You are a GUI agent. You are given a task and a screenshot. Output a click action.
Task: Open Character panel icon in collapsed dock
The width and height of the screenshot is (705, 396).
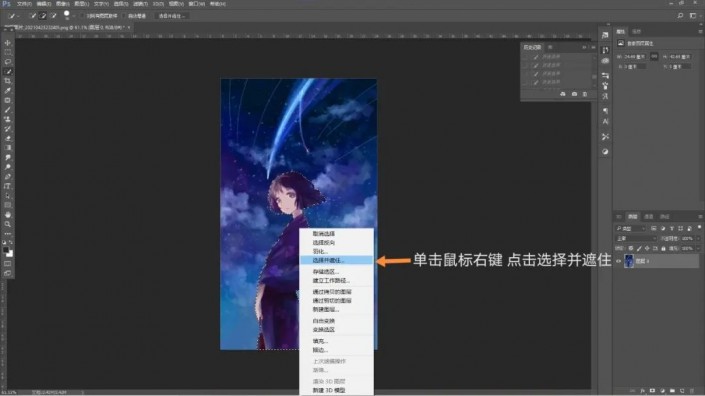click(605, 121)
